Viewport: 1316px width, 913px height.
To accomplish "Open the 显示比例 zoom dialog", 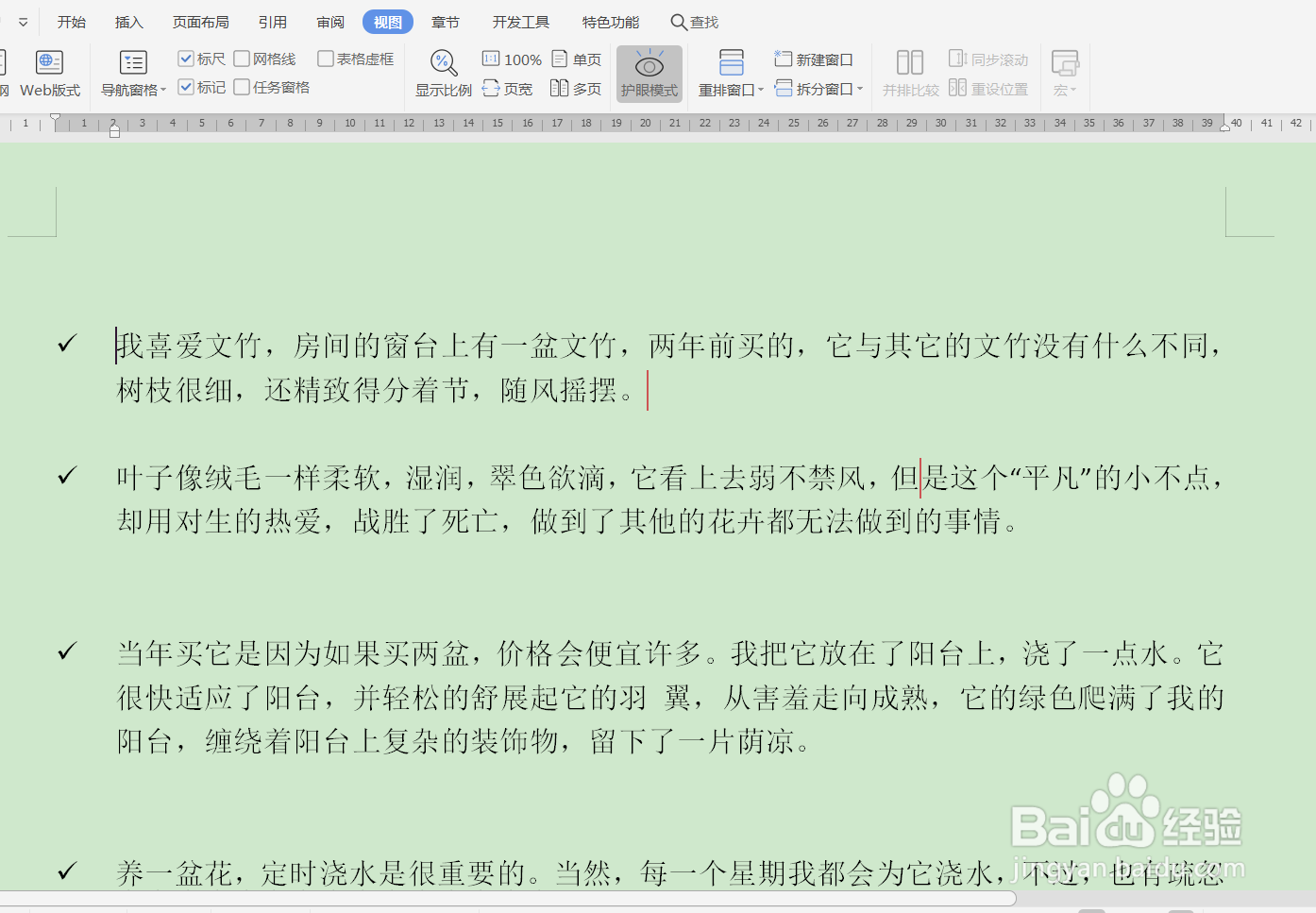I will tap(444, 73).
